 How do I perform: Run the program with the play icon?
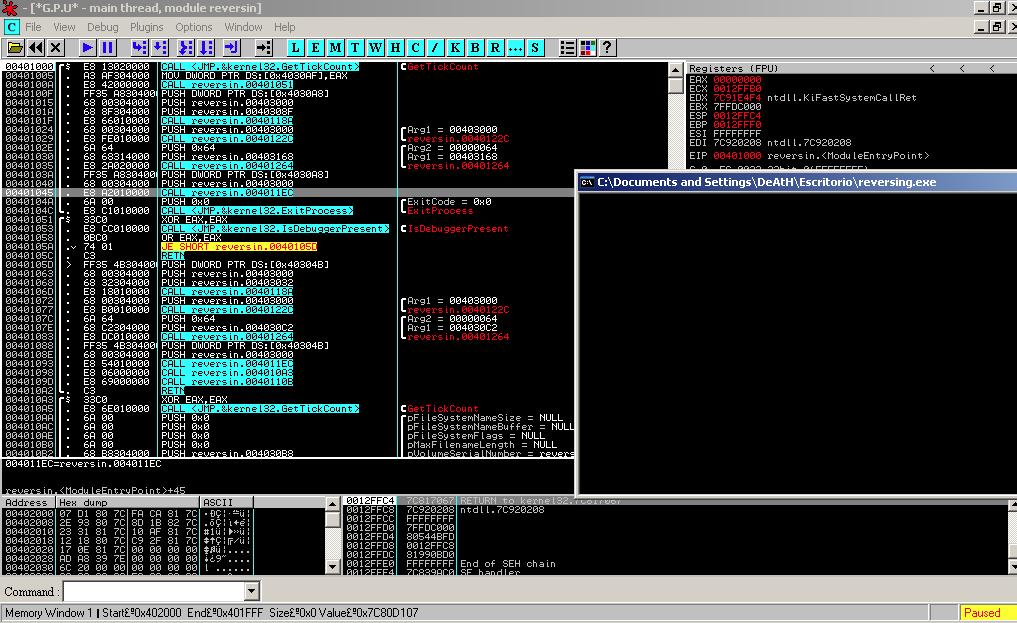click(x=87, y=48)
